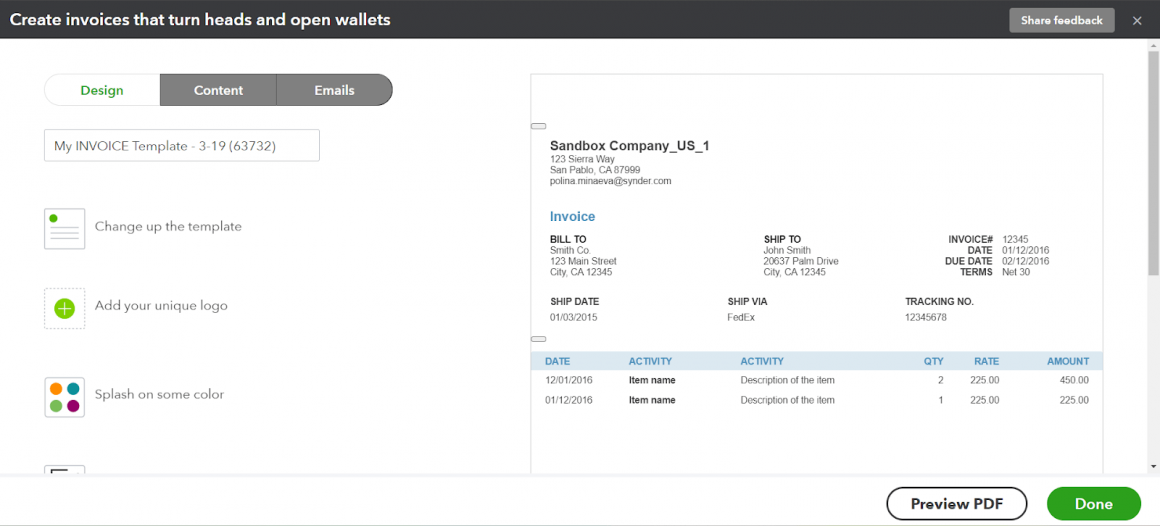1160x526 pixels.
Task: Select the 'Change up the template' text
Action: [x=168, y=227]
